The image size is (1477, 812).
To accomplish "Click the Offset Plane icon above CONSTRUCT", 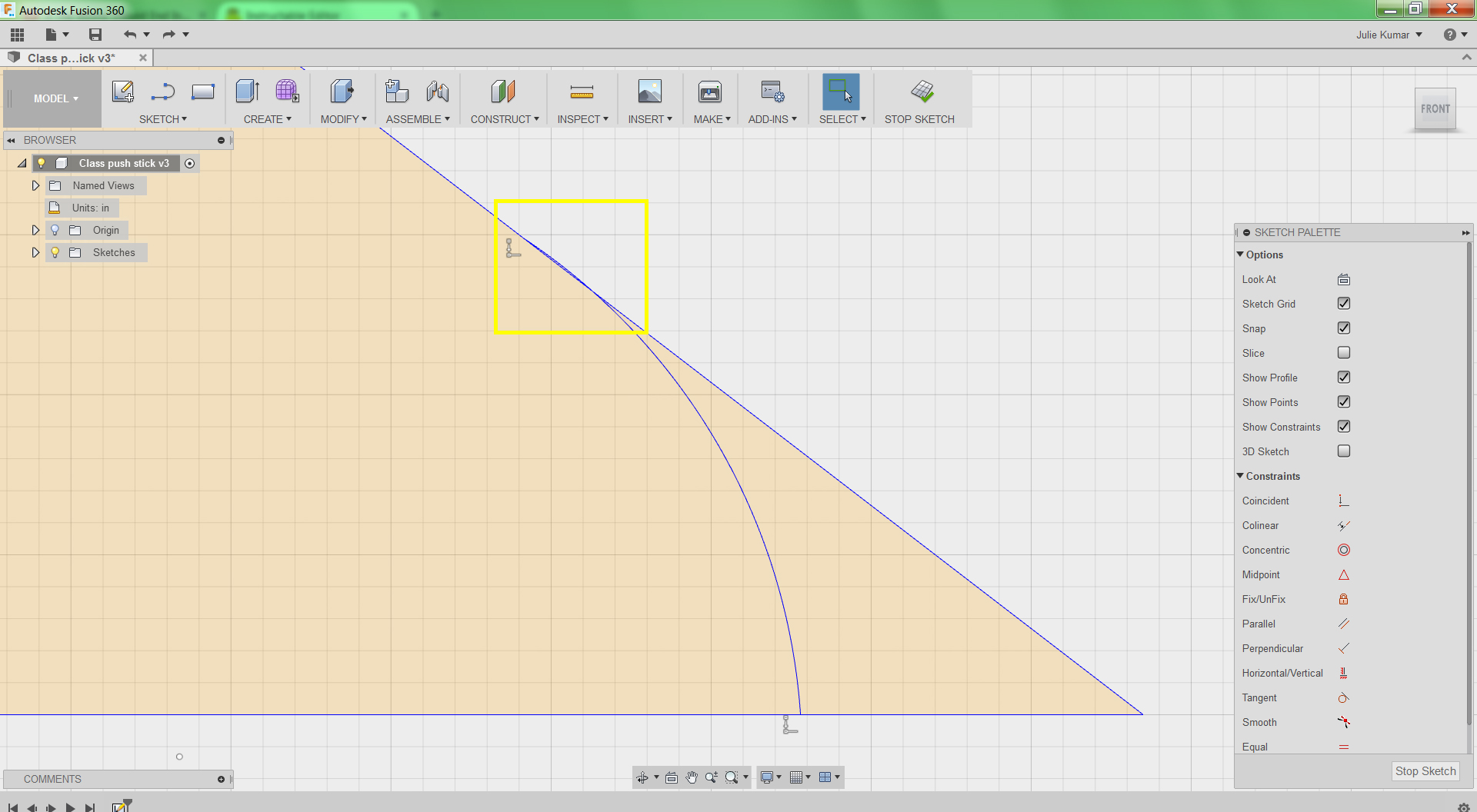I will [503, 92].
